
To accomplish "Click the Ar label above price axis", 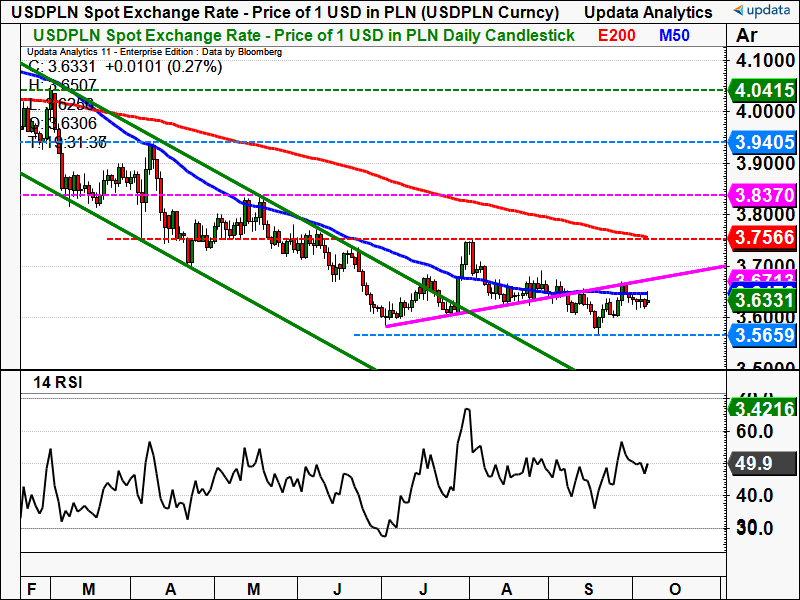I will [746, 35].
